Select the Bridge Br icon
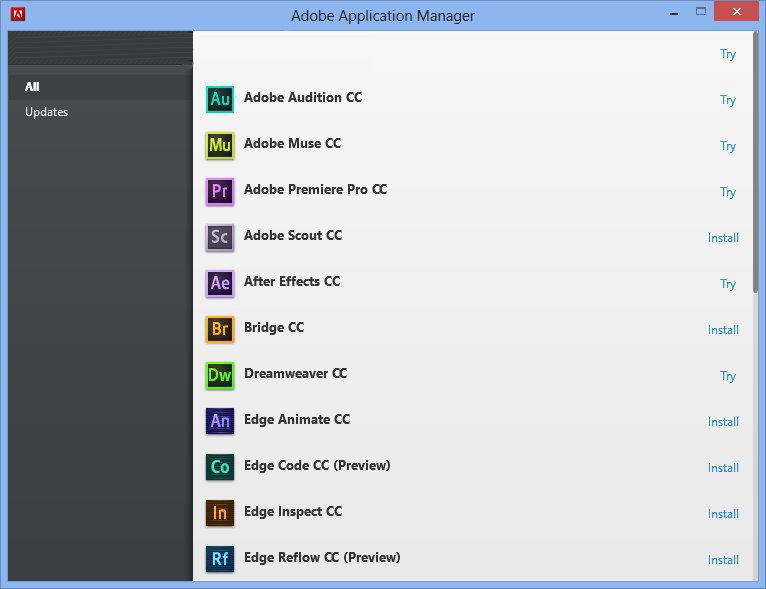 coord(220,329)
